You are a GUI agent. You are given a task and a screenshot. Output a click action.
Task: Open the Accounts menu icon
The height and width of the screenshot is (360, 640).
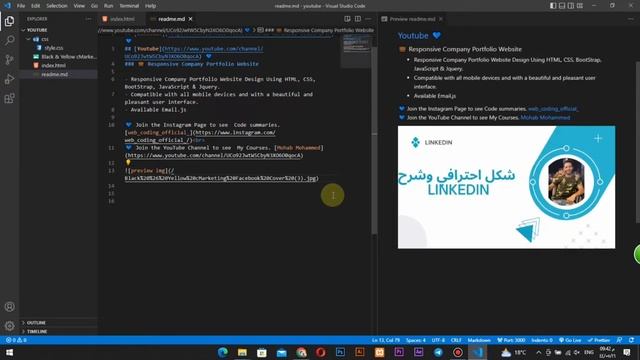click(x=9, y=307)
